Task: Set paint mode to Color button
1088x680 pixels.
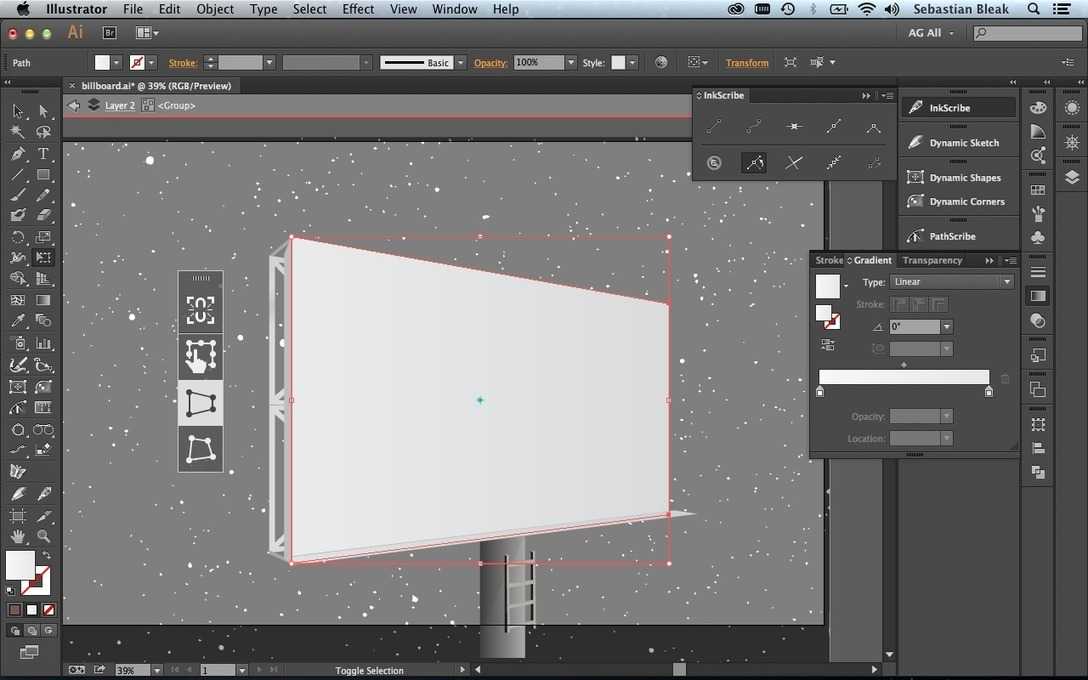Action: point(15,610)
